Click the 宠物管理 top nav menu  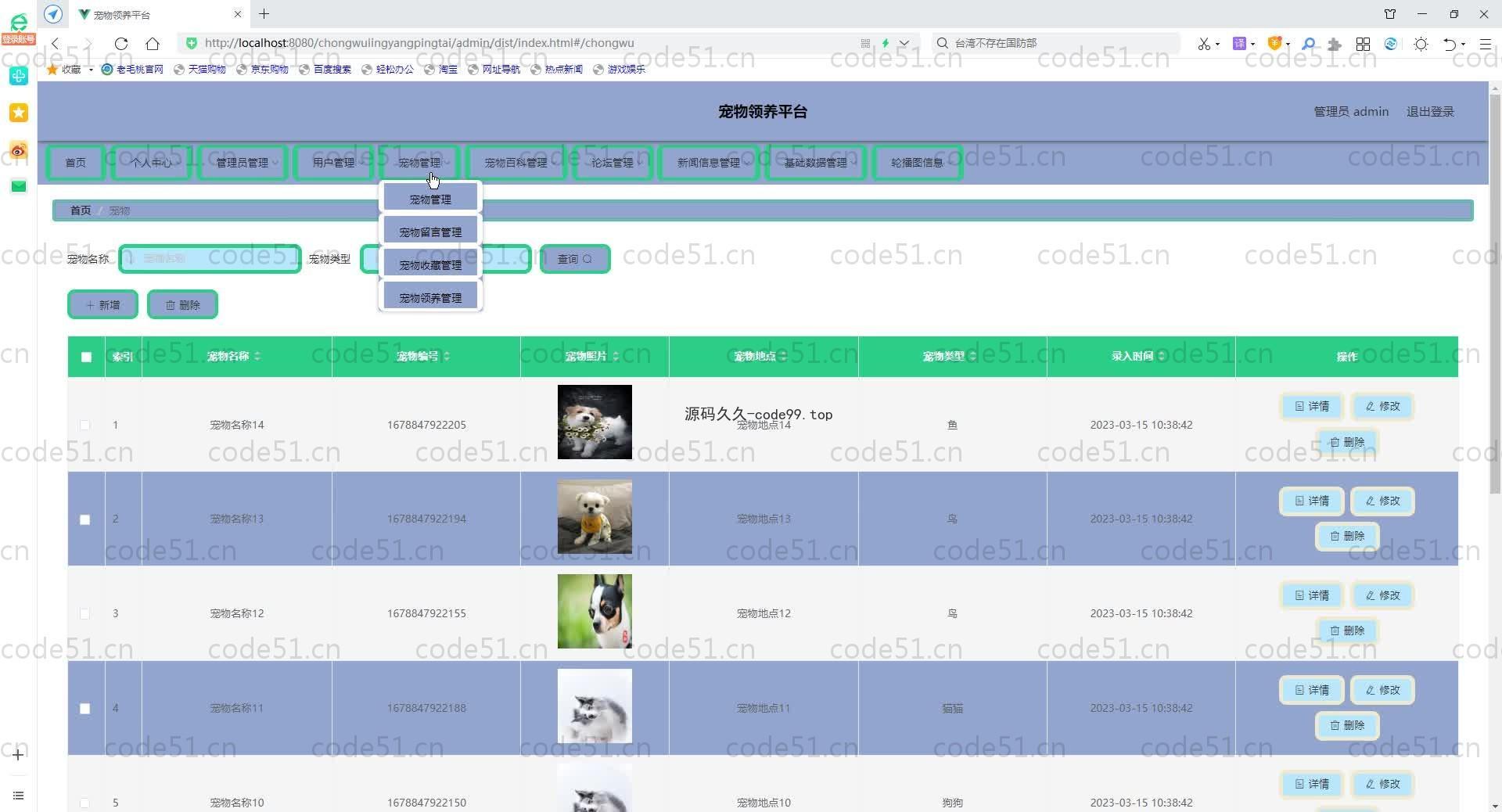pos(419,163)
